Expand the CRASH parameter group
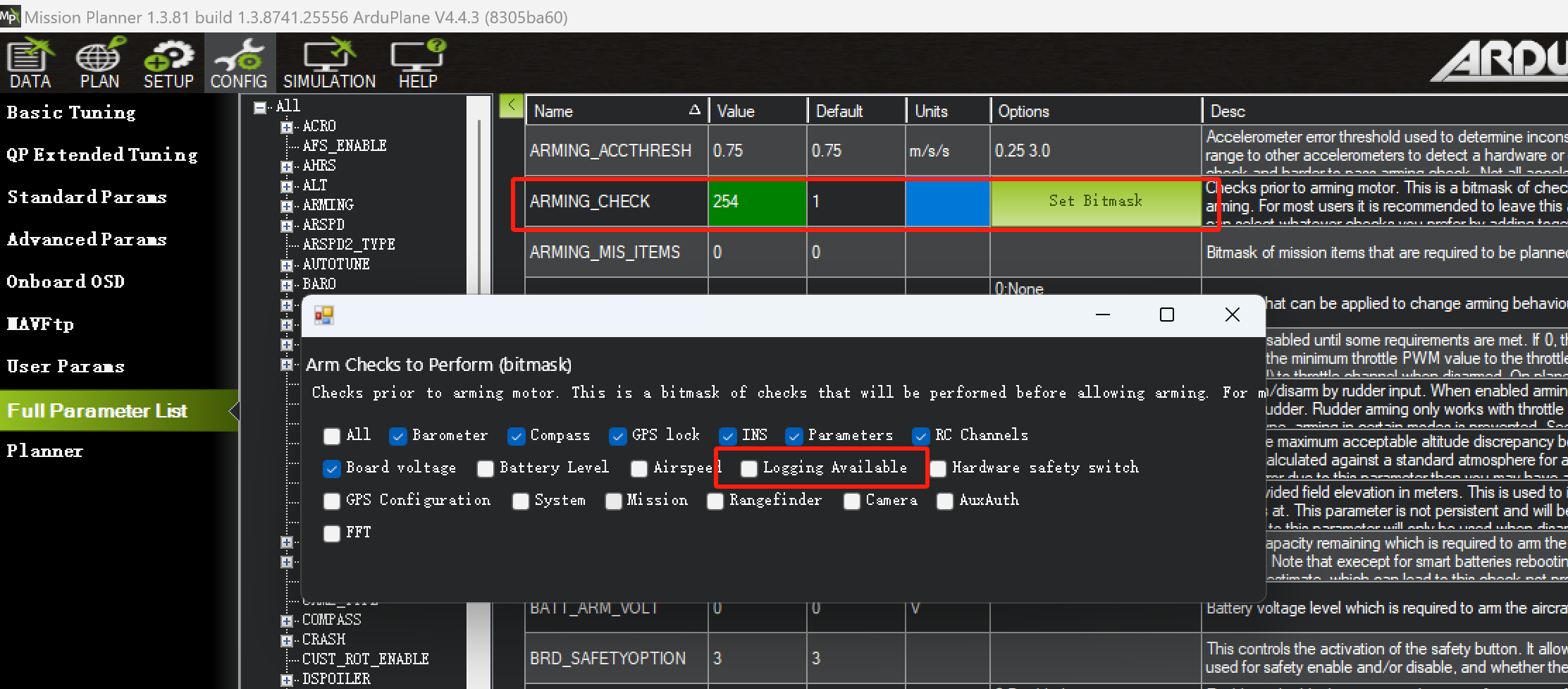 pyautogui.click(x=286, y=640)
